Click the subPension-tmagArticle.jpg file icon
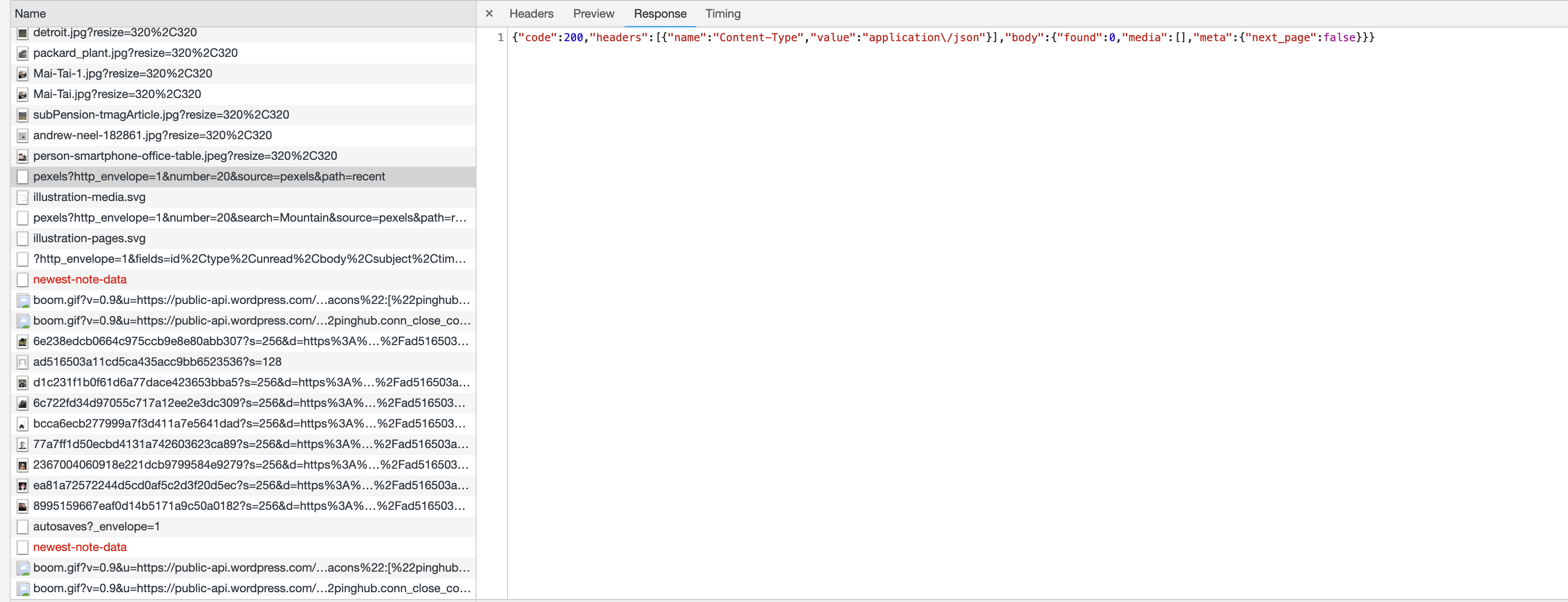 coord(23,115)
